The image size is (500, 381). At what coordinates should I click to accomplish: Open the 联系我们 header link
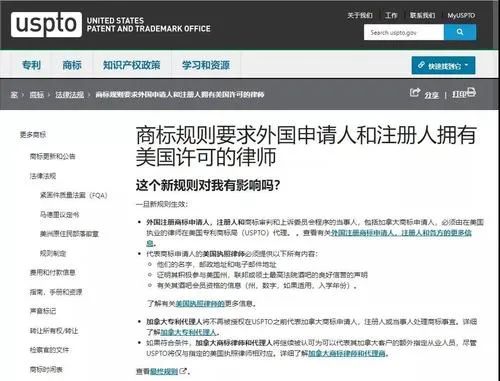coord(422,15)
